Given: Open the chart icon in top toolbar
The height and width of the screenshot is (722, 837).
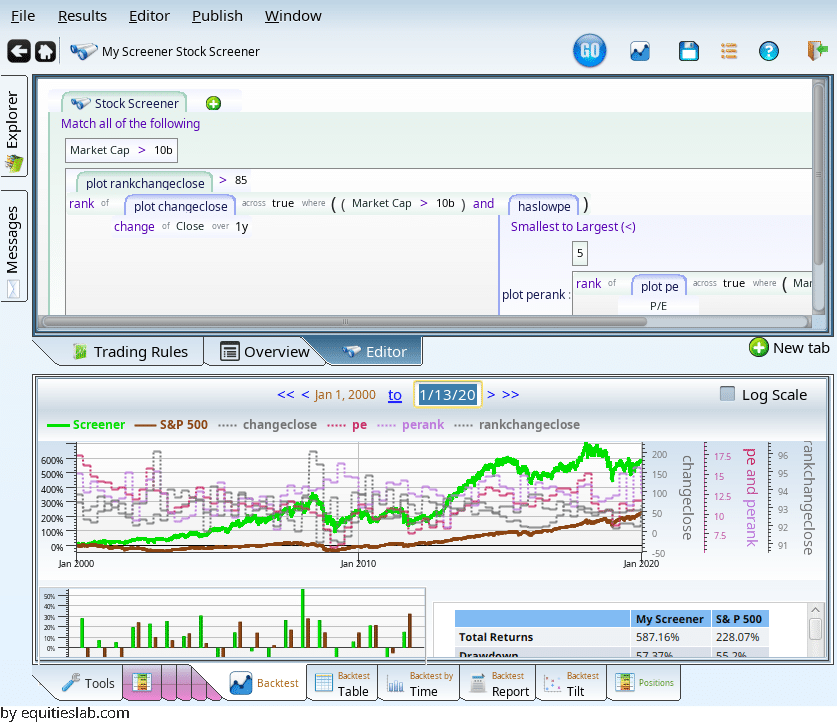Looking at the screenshot, I should click(639, 51).
